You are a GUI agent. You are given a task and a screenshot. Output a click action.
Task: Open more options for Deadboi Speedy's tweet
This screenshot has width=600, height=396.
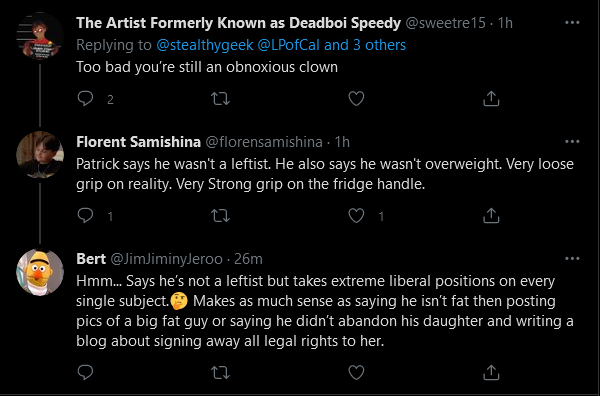point(572,23)
